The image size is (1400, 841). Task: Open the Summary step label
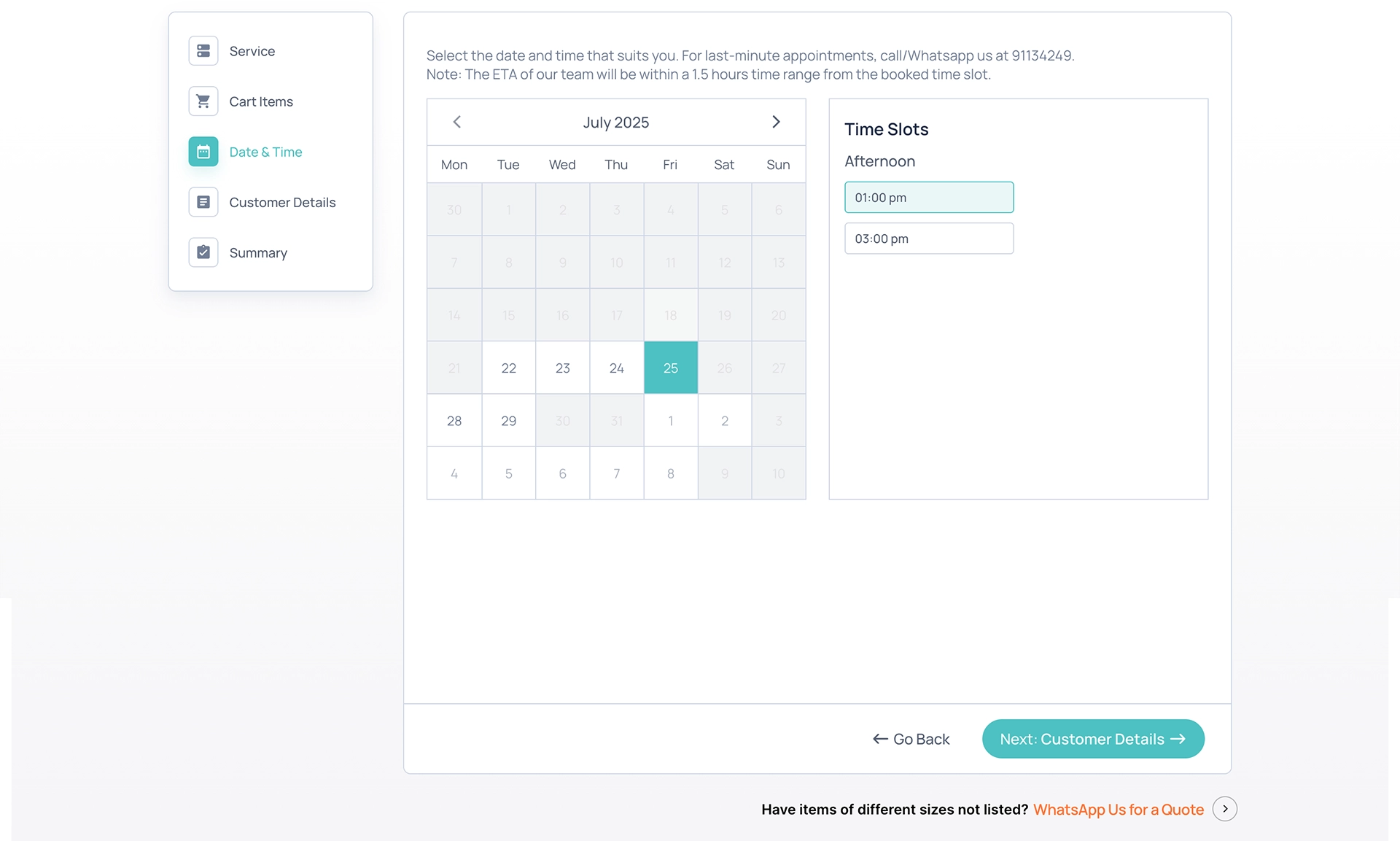258,253
